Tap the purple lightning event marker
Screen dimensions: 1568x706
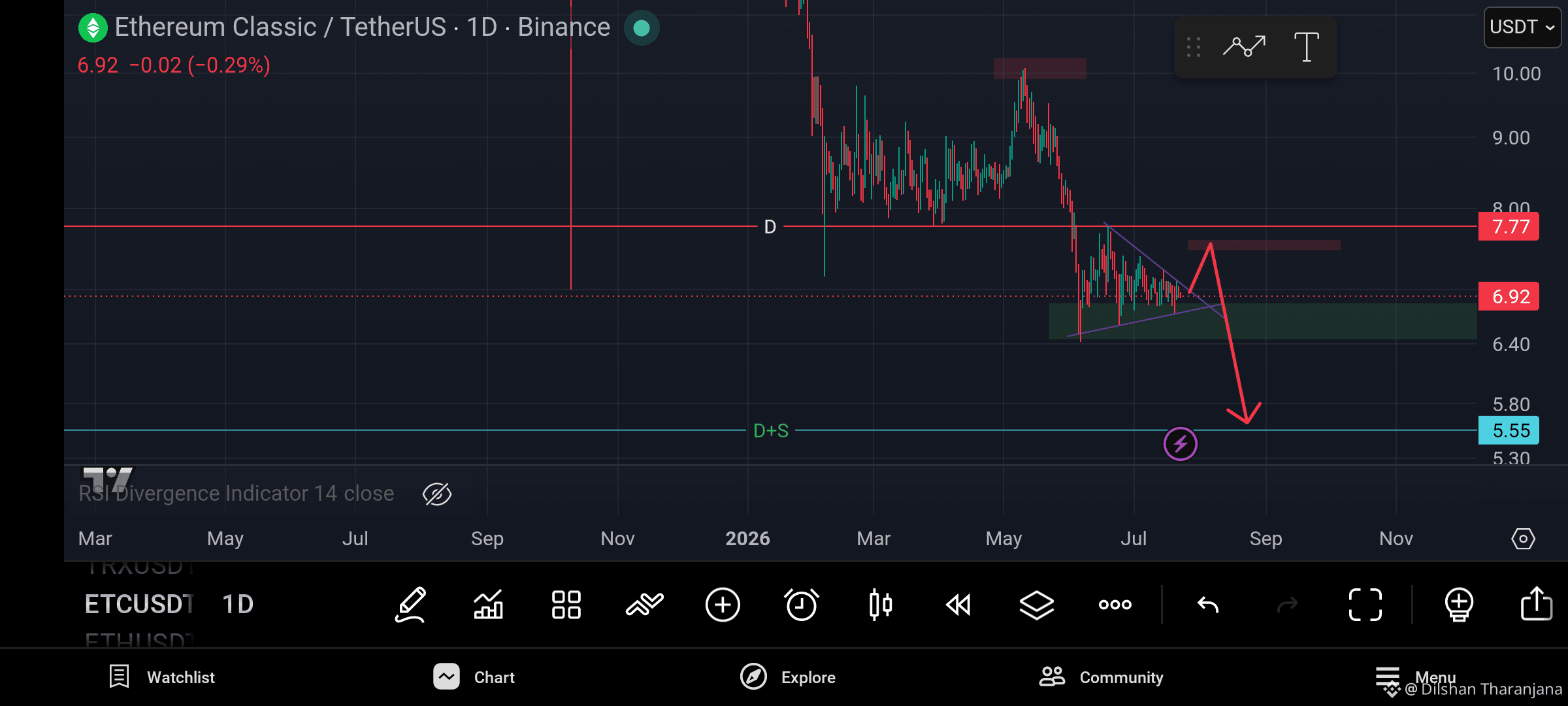click(x=1181, y=445)
